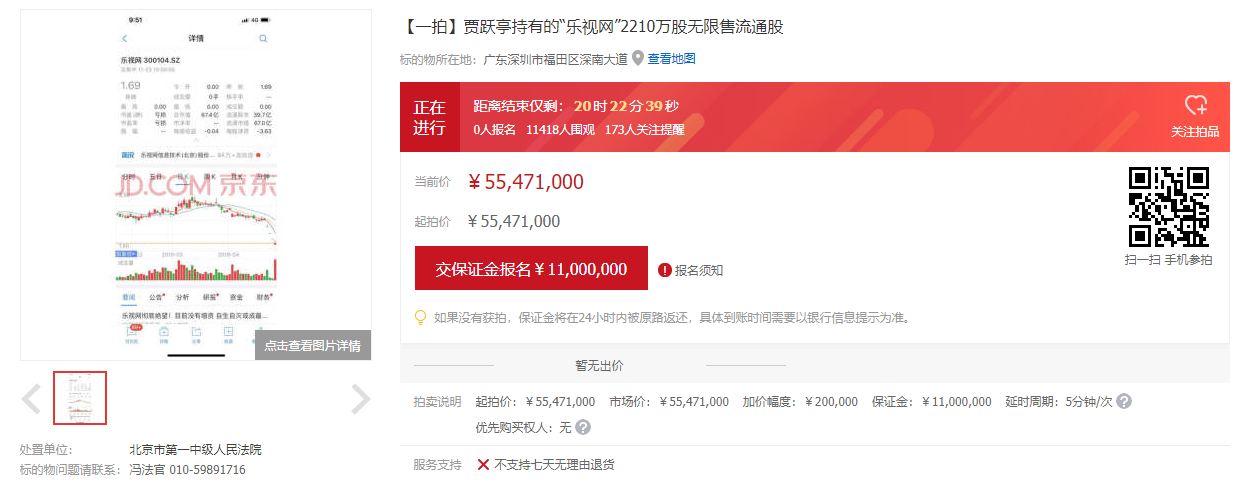Open the 查看地图 map link

coord(671,59)
